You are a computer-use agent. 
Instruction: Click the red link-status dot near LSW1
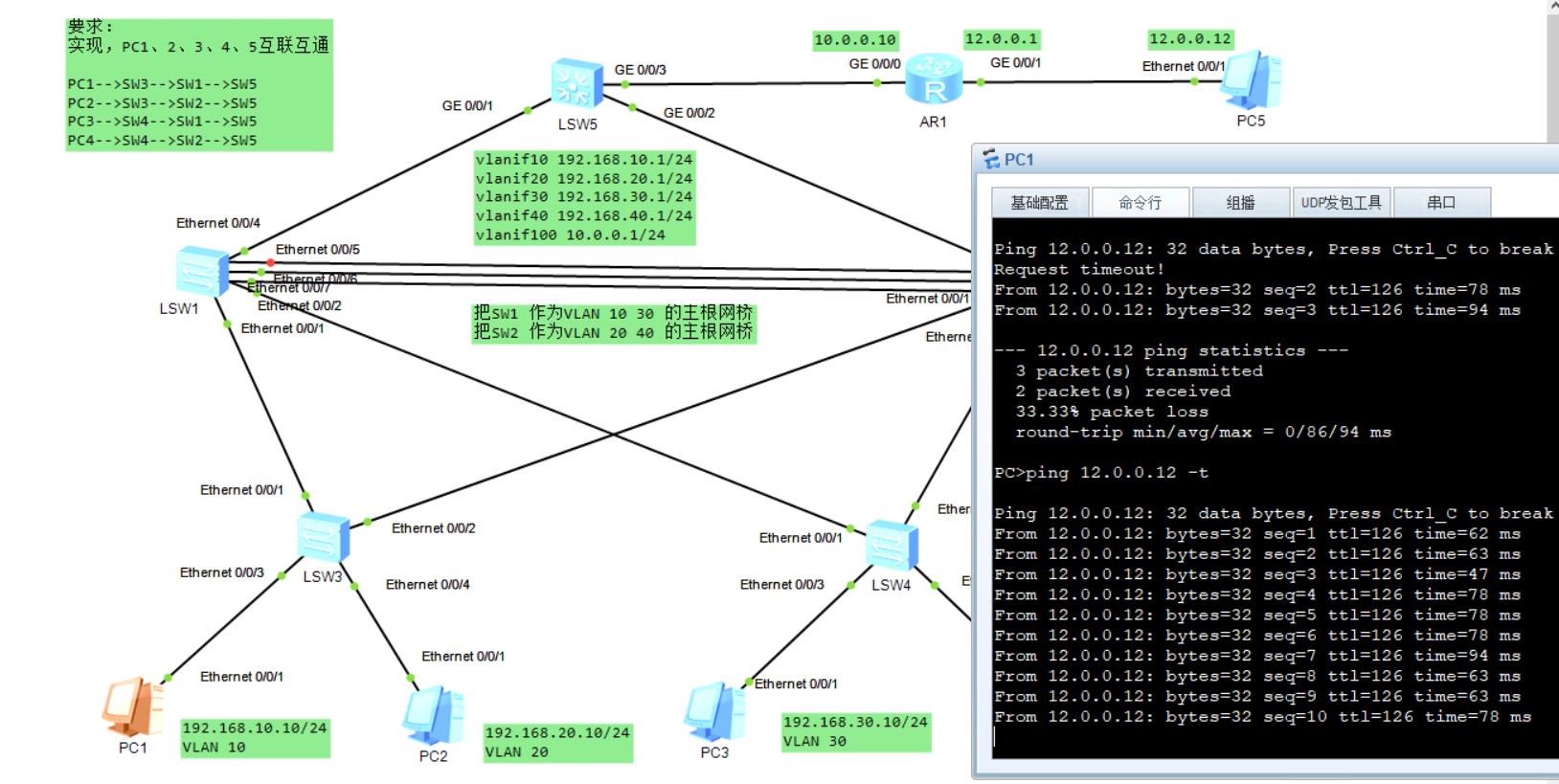(x=271, y=262)
